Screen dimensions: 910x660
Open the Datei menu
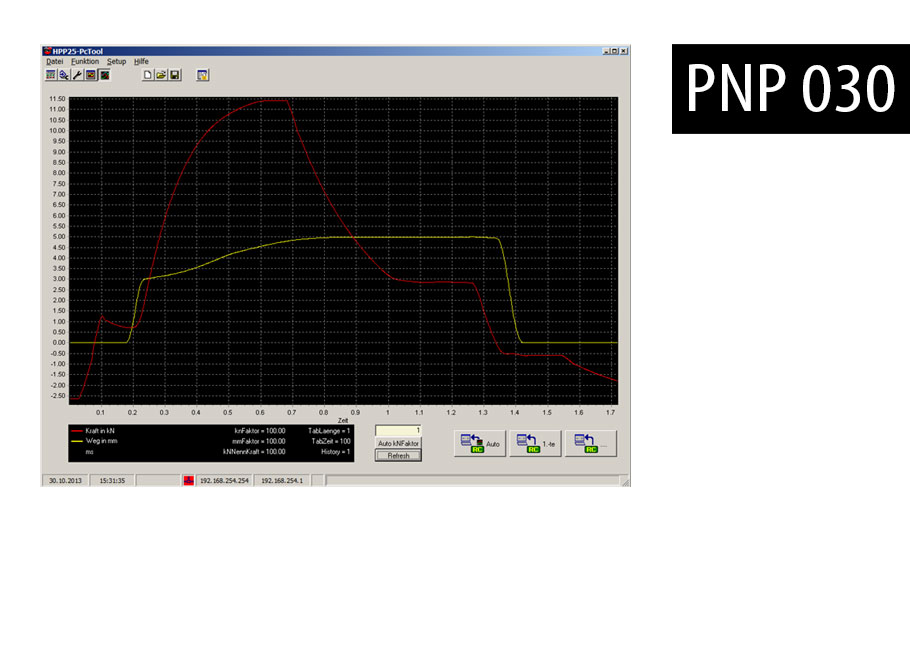(55, 61)
